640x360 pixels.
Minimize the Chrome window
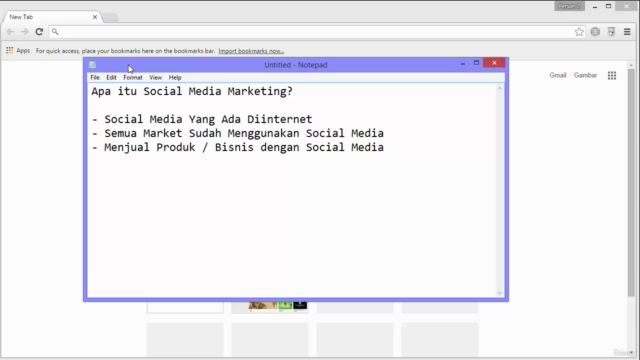click(x=595, y=7)
